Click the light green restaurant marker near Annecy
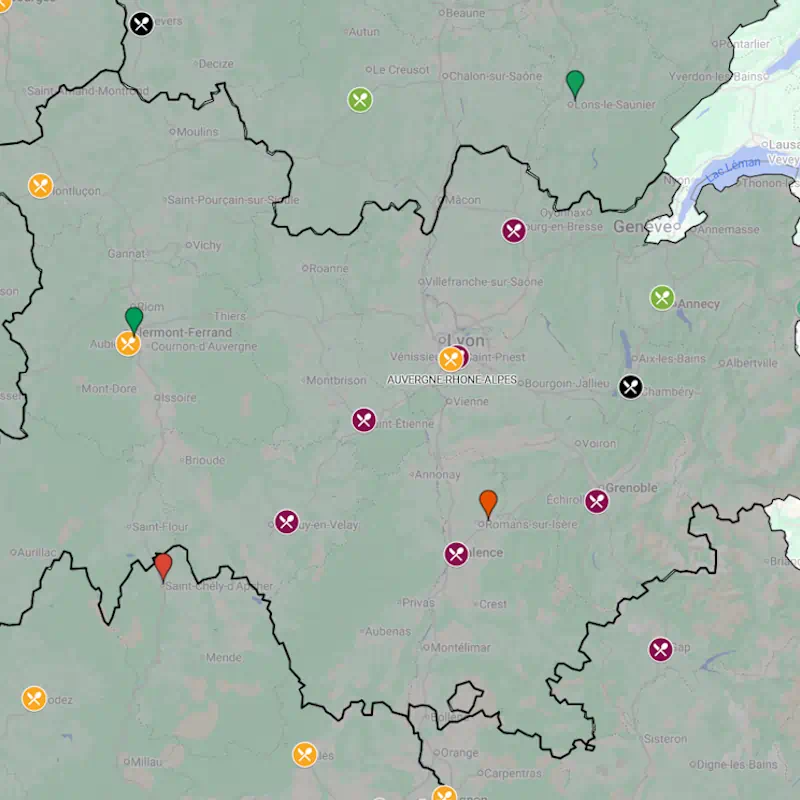This screenshot has height=800, width=800. pos(662,298)
